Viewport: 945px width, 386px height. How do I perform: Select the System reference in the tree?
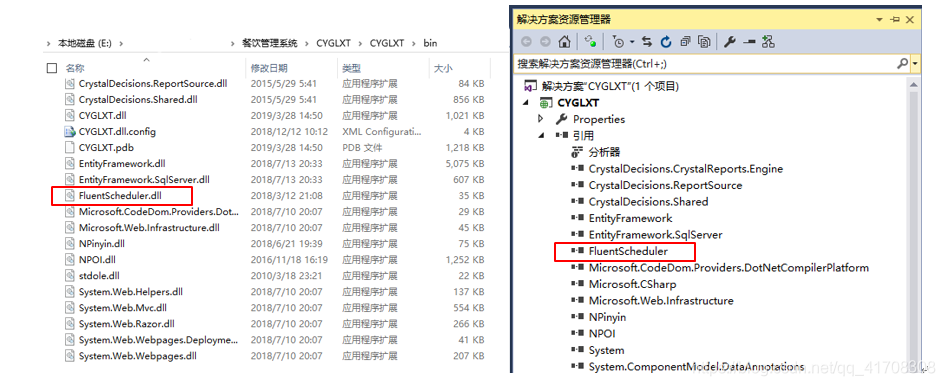606,350
